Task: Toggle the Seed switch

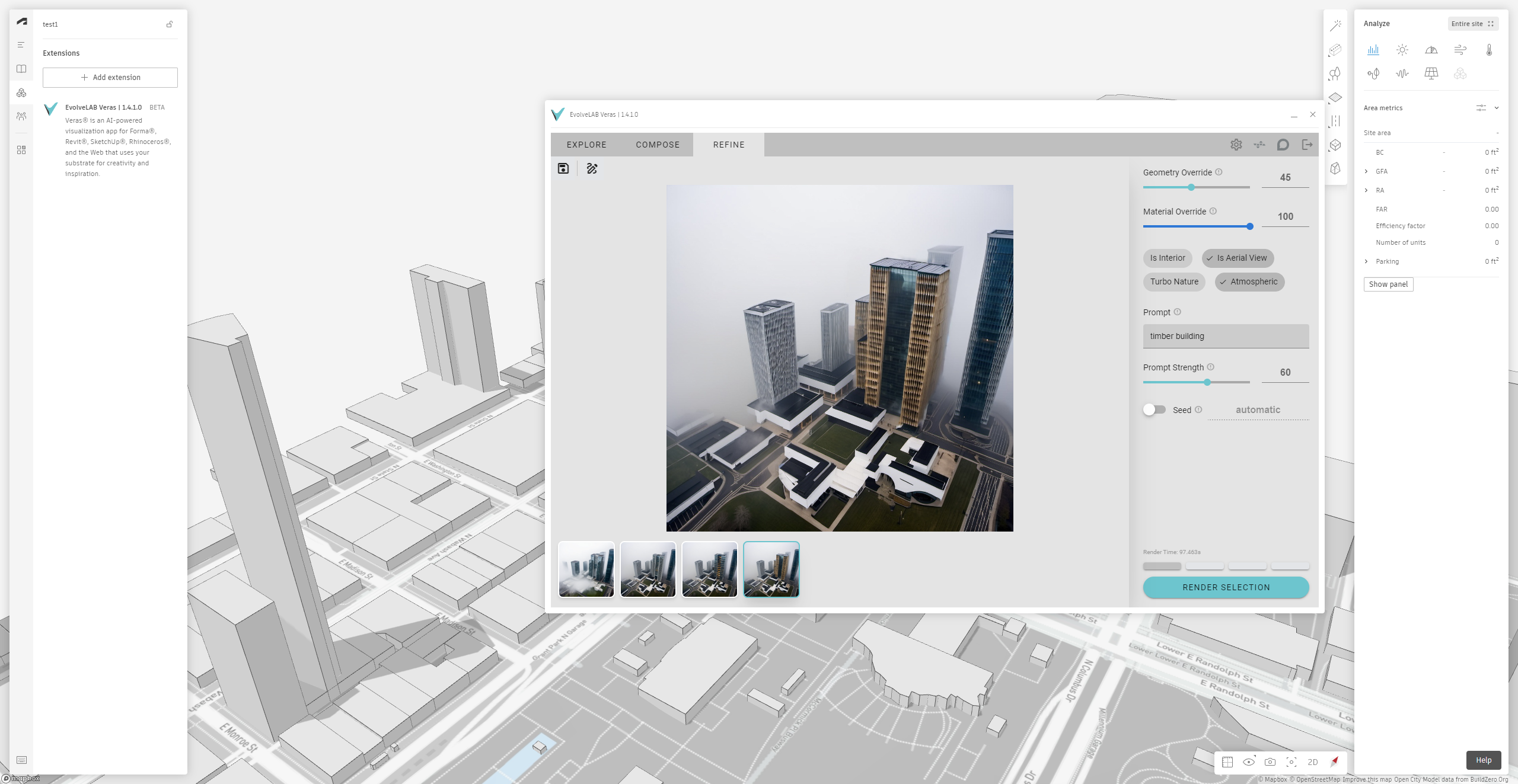Action: (1154, 409)
